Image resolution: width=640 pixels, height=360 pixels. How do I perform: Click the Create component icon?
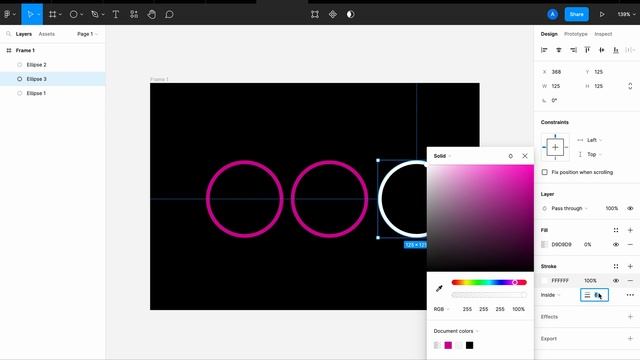333,14
